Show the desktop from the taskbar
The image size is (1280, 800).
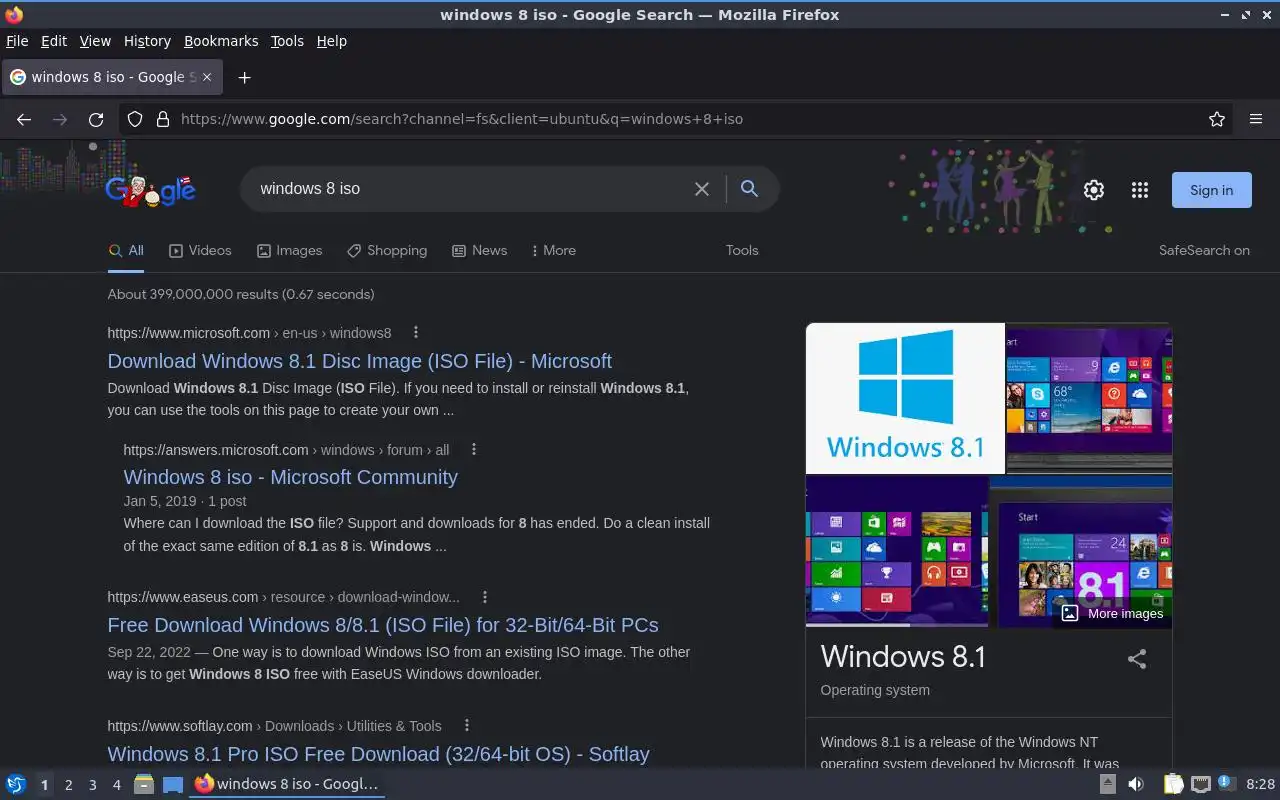(x=173, y=785)
